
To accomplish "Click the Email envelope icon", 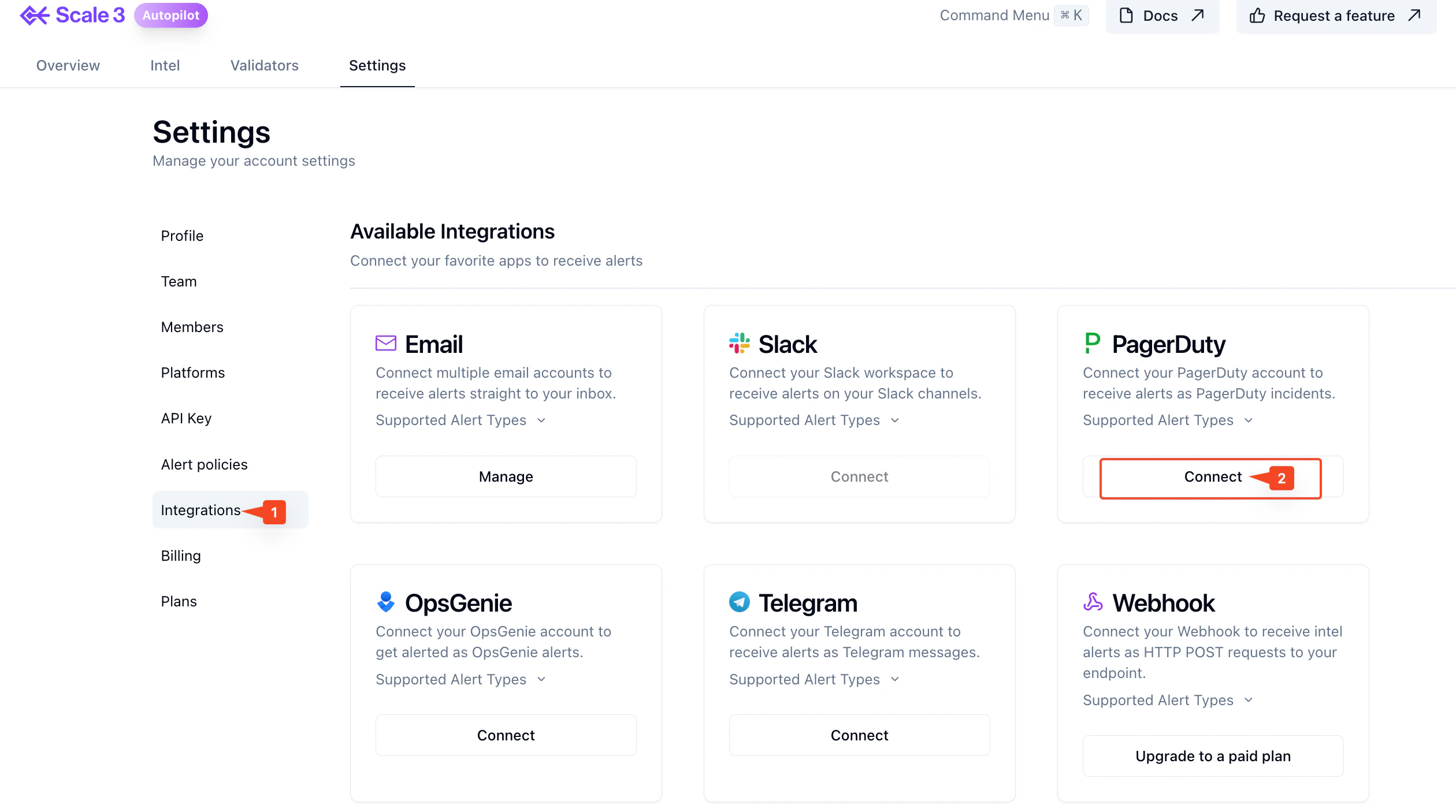I will click(x=385, y=344).
